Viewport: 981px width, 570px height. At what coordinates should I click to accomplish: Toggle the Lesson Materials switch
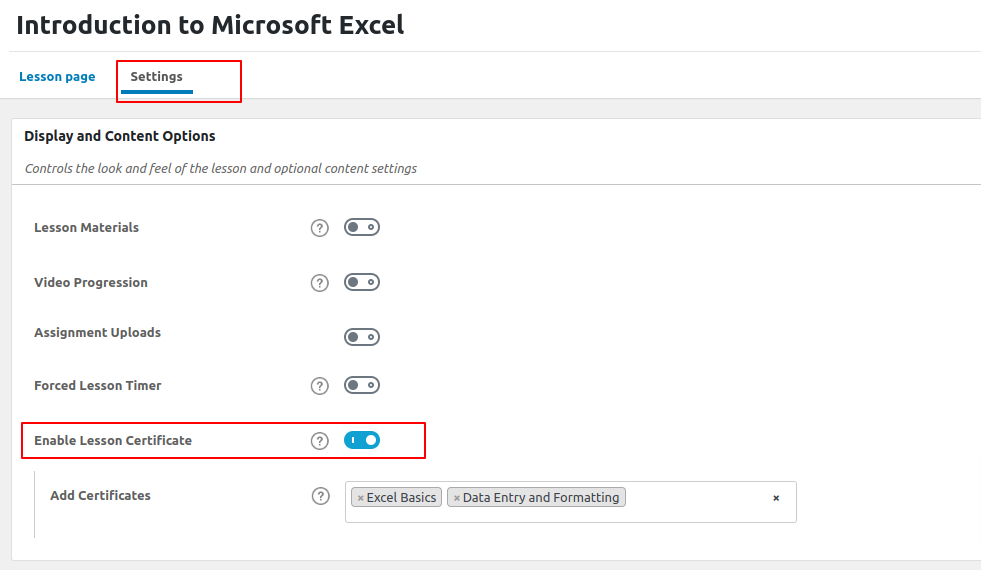[x=362, y=227]
